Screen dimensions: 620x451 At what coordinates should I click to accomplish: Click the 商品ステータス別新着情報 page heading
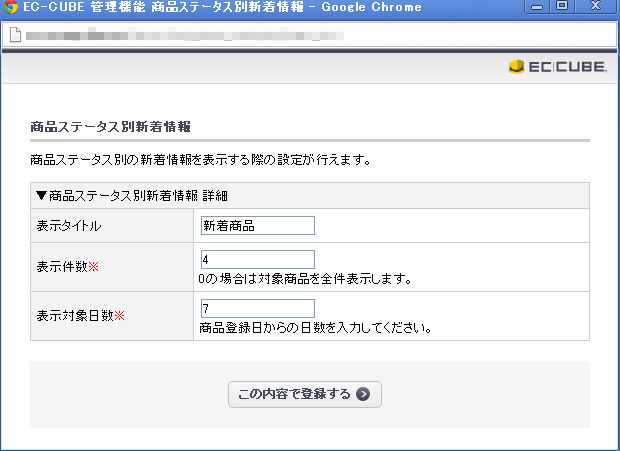[x=110, y=126]
